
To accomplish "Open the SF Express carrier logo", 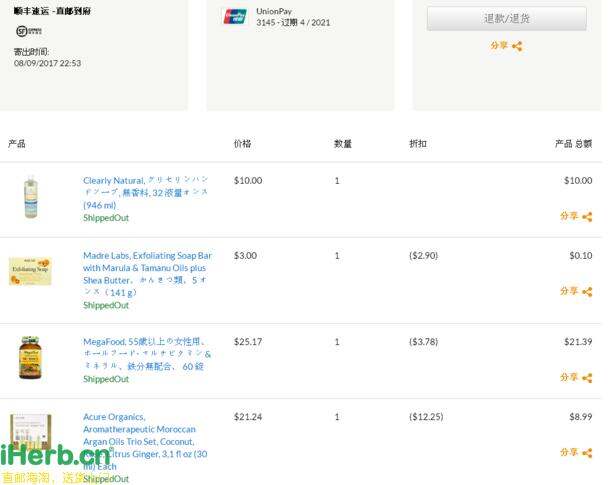I will (29, 31).
